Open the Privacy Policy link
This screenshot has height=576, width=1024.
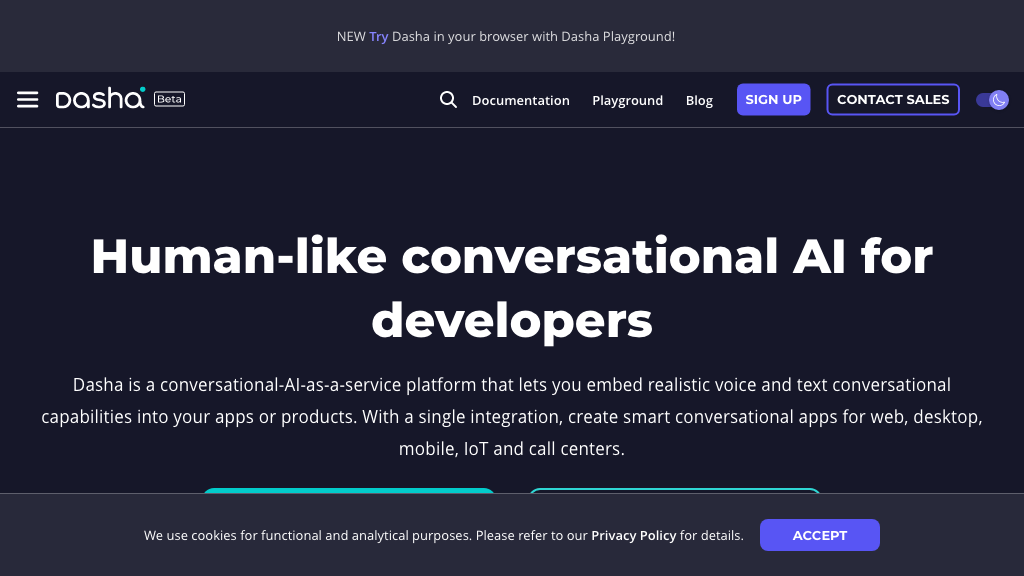pos(633,536)
